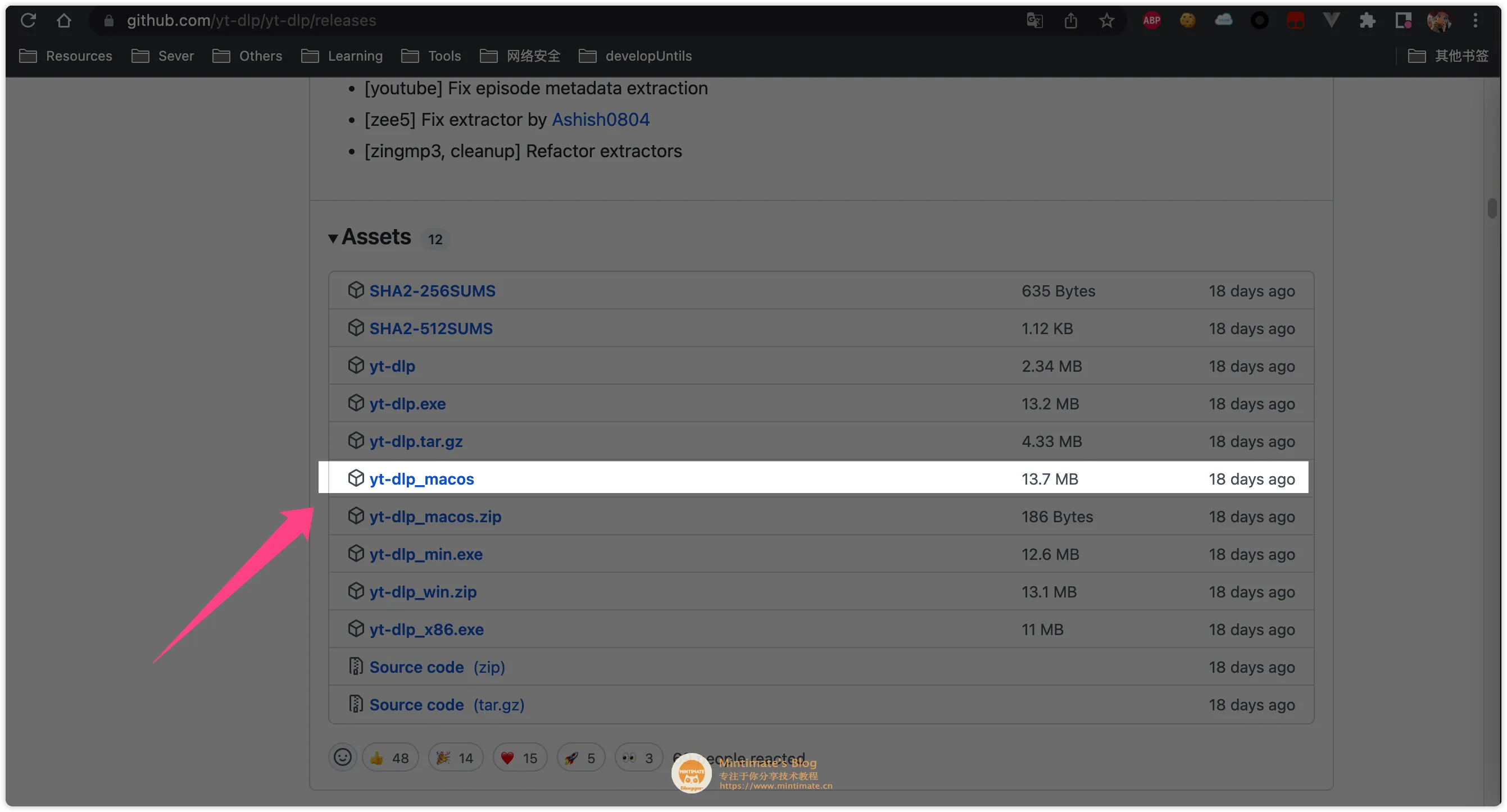The width and height of the screenshot is (1507, 812).
Task: Collapse the Assets section
Action: [x=370, y=237]
